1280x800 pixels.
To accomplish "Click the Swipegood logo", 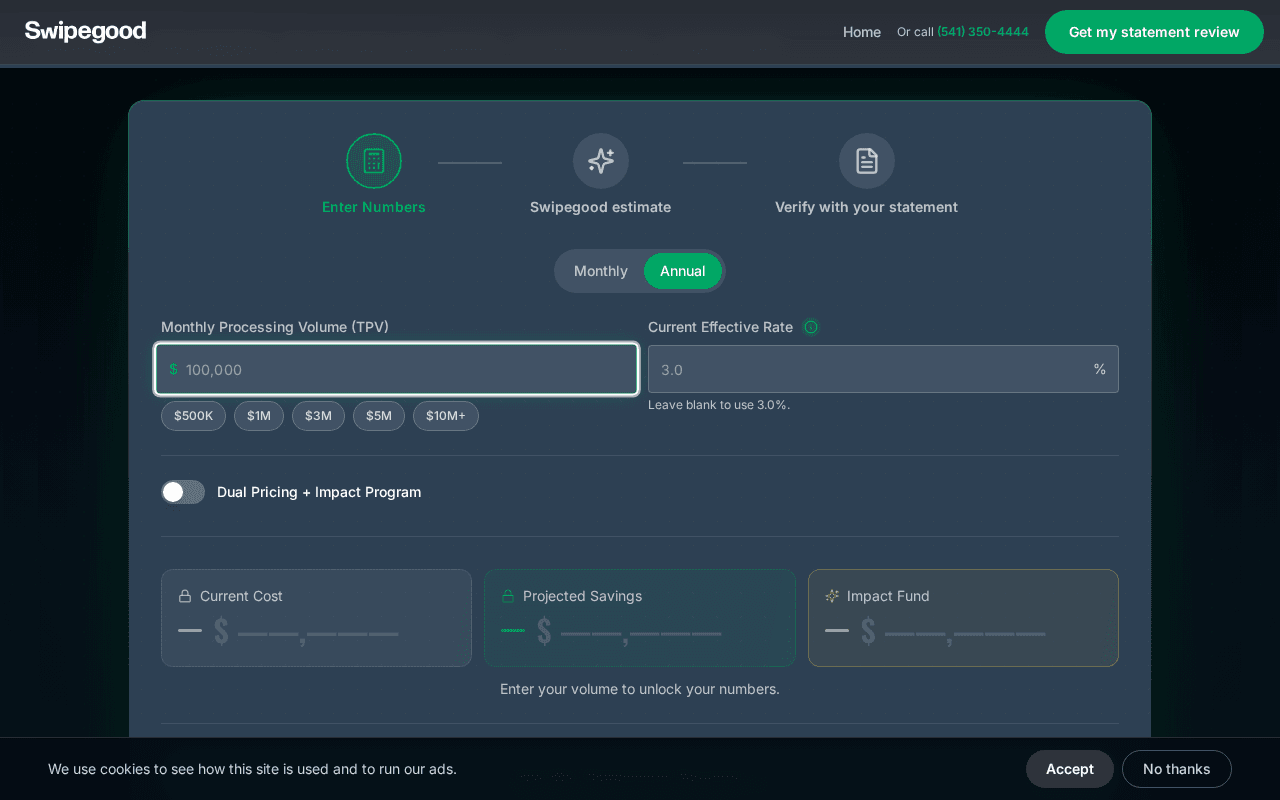I will (86, 31).
